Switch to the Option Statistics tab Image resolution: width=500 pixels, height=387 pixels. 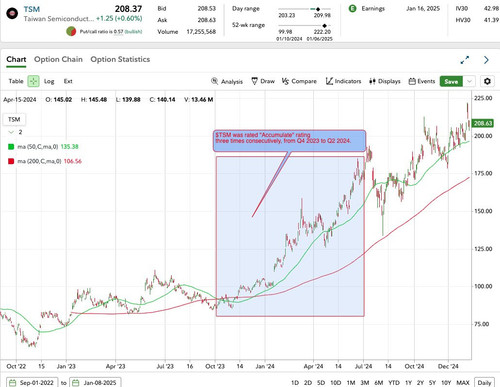120,60
